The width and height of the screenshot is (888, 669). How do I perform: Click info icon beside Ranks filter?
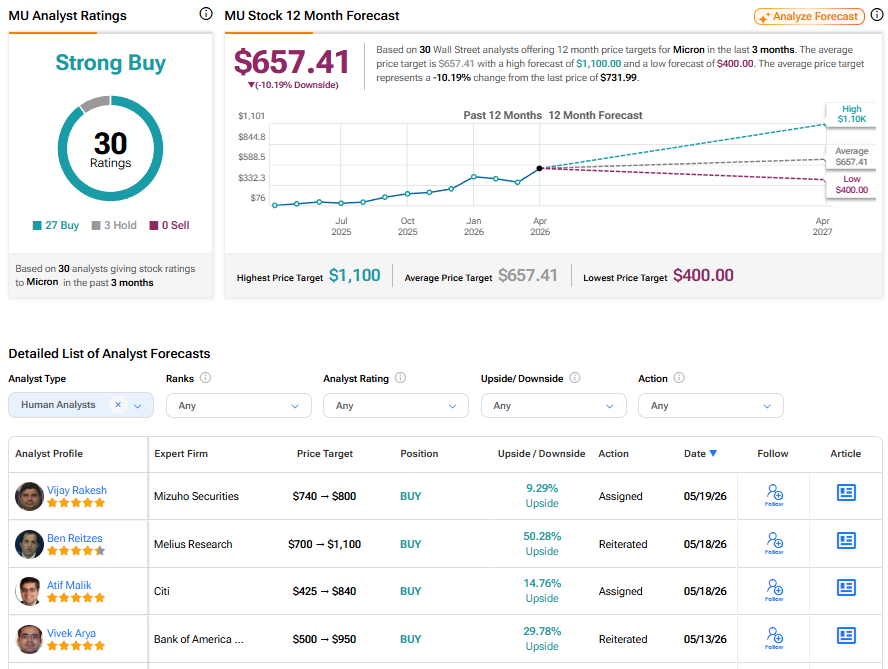(x=206, y=377)
